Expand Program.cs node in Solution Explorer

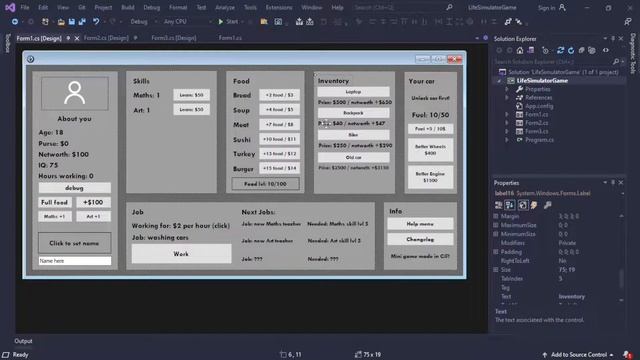pyautogui.click(x=507, y=140)
